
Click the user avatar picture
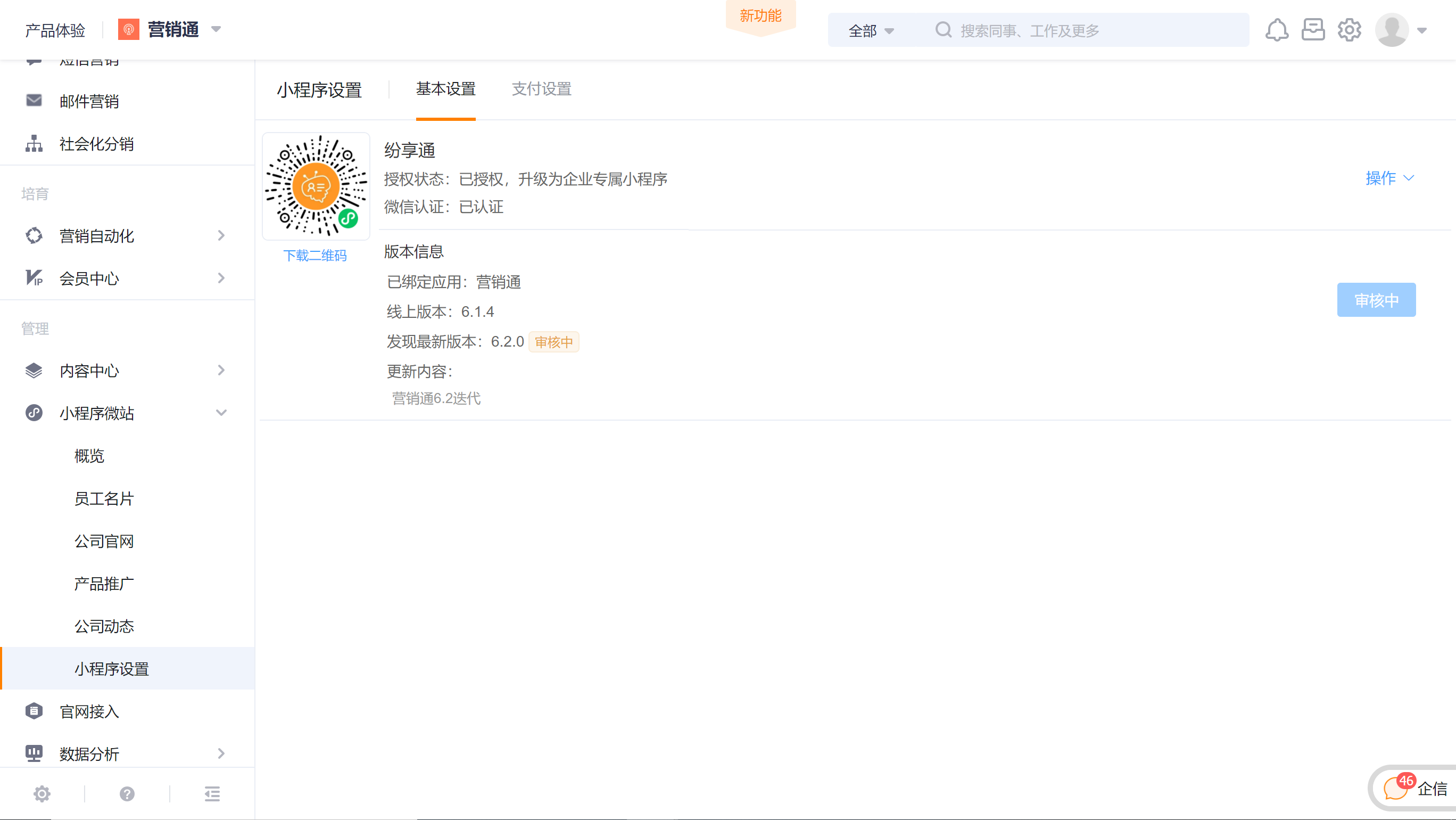(x=1391, y=30)
